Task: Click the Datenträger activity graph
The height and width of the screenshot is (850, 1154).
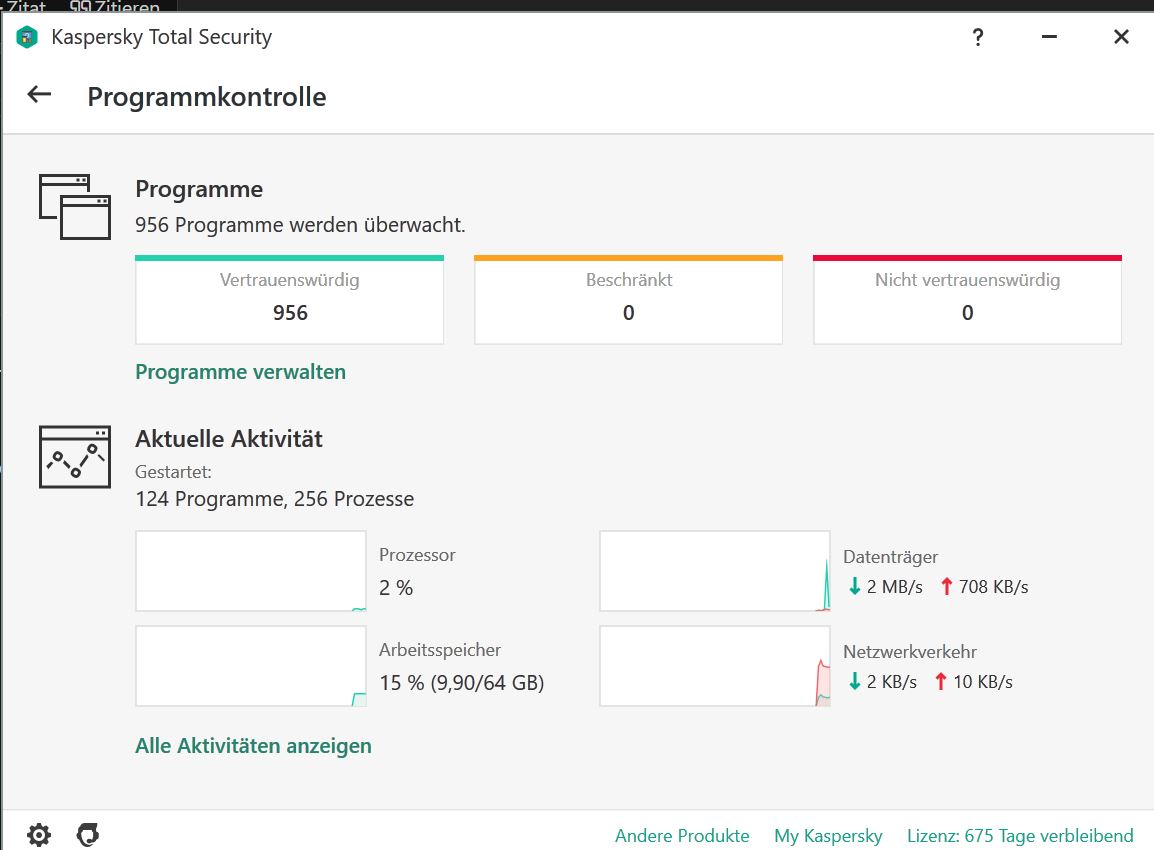Action: click(715, 571)
